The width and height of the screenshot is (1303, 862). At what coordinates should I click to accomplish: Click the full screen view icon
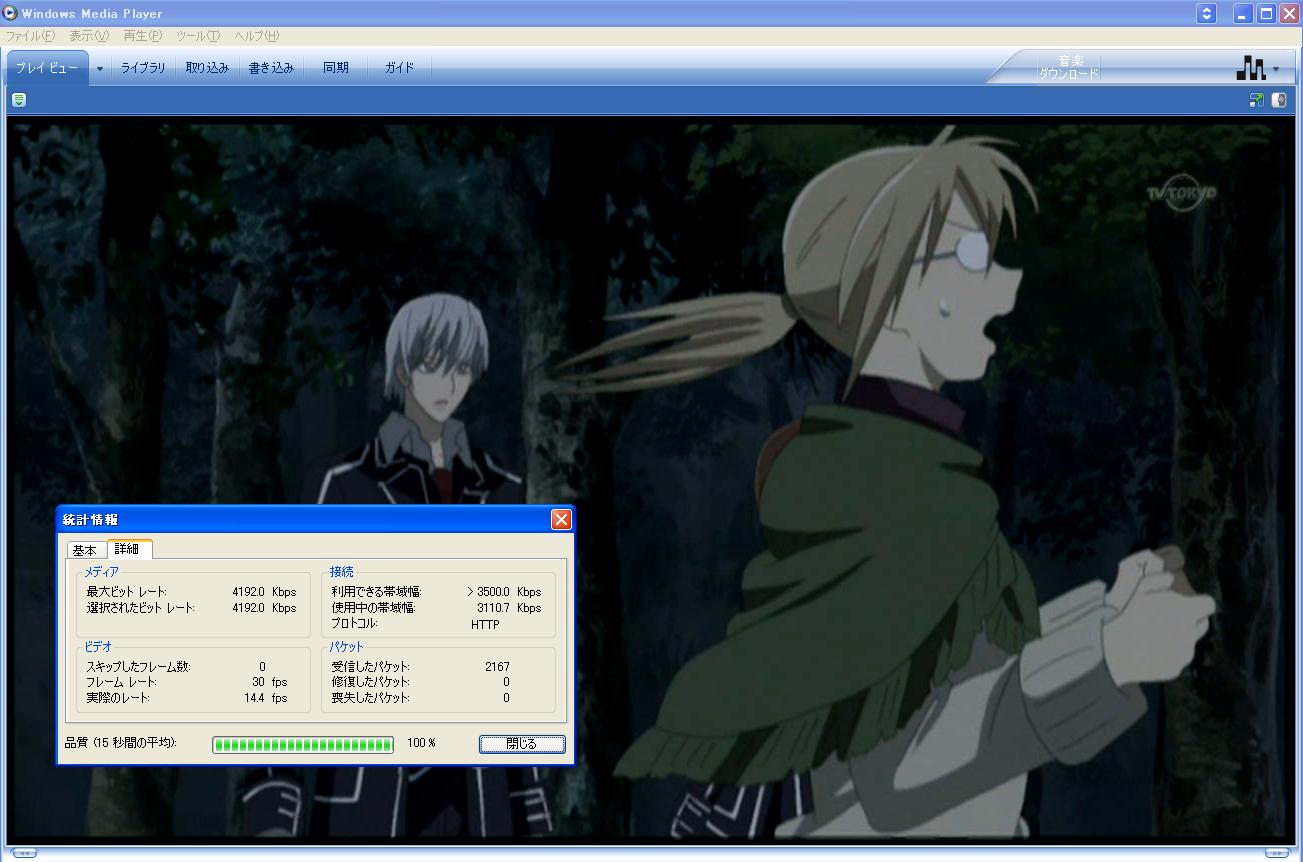coord(1257,99)
